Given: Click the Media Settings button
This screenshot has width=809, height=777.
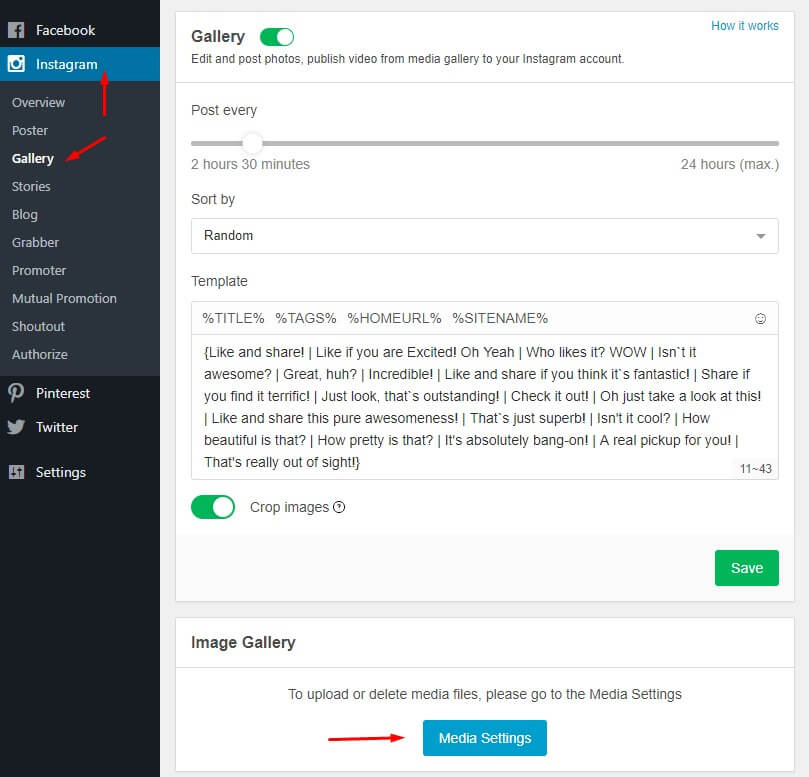Looking at the screenshot, I should [x=484, y=738].
